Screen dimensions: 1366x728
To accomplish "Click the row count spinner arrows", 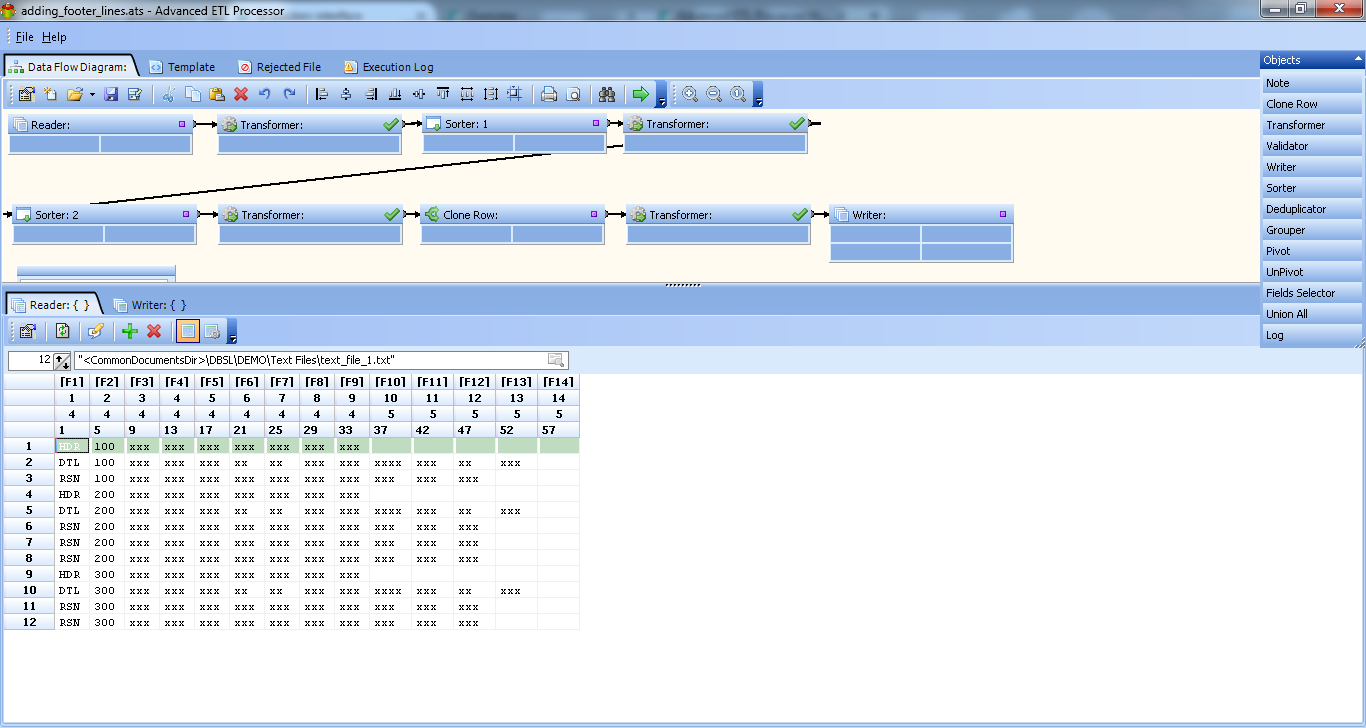I will [x=62, y=360].
